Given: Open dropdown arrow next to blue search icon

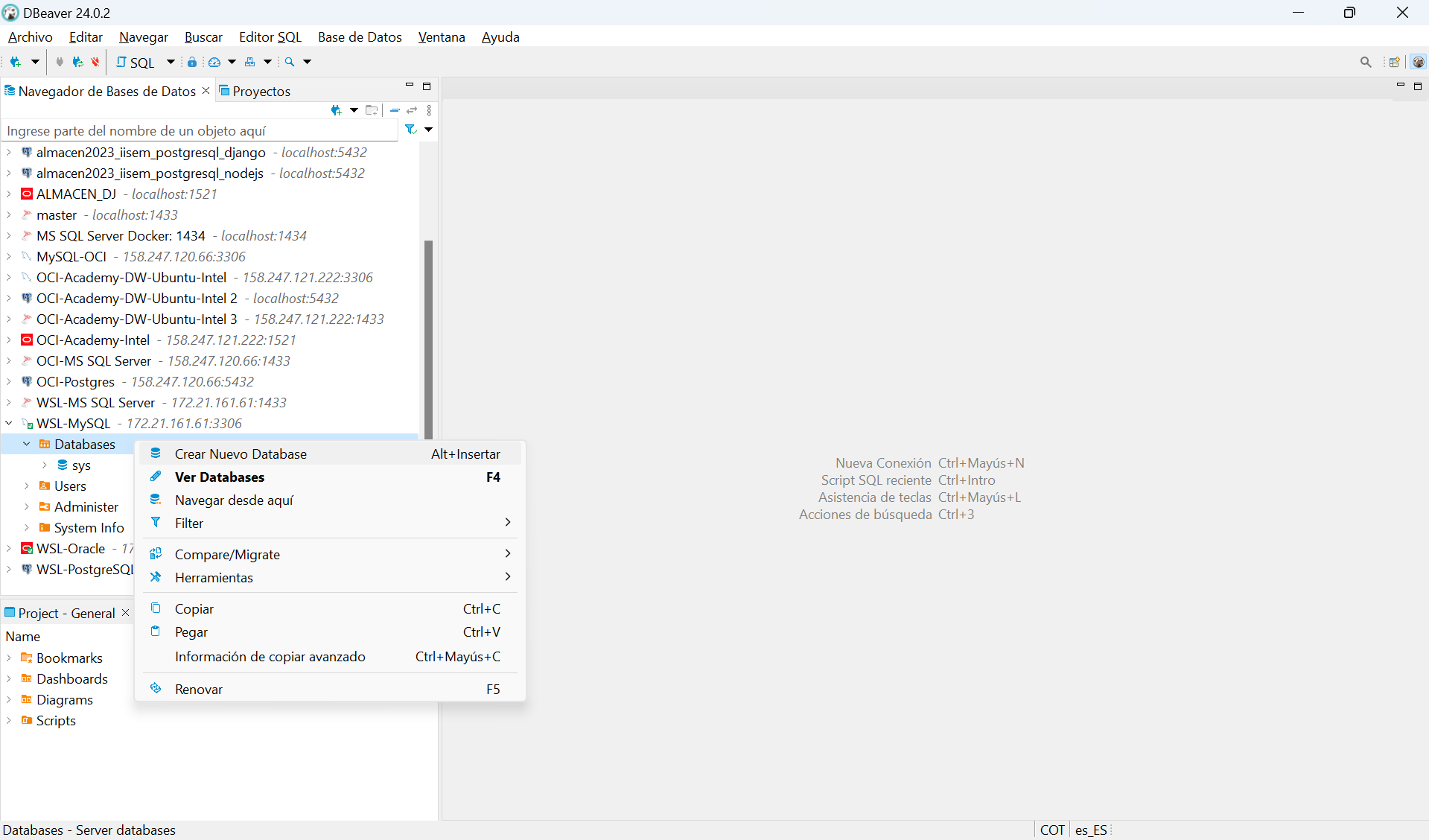Looking at the screenshot, I should (307, 62).
